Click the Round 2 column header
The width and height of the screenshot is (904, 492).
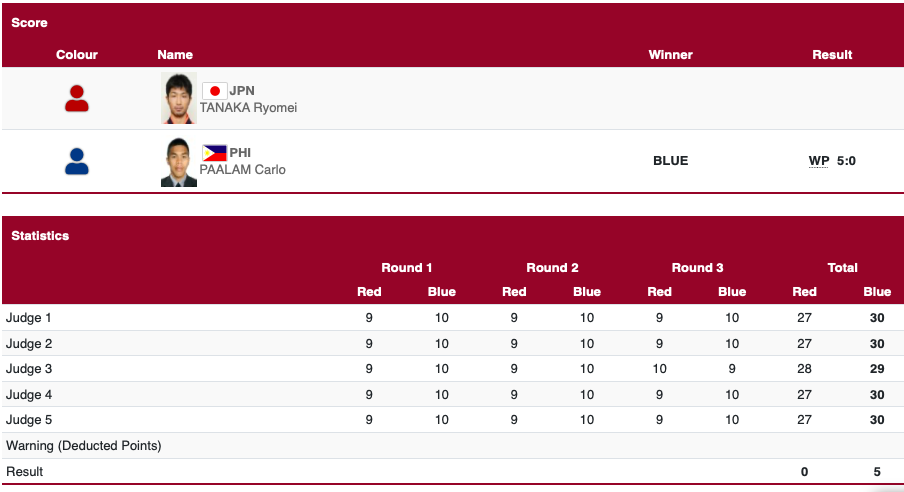coord(552,268)
